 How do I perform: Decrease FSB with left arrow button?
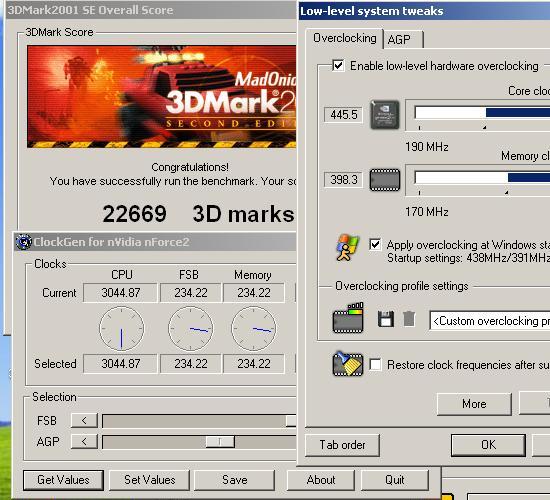click(84, 420)
